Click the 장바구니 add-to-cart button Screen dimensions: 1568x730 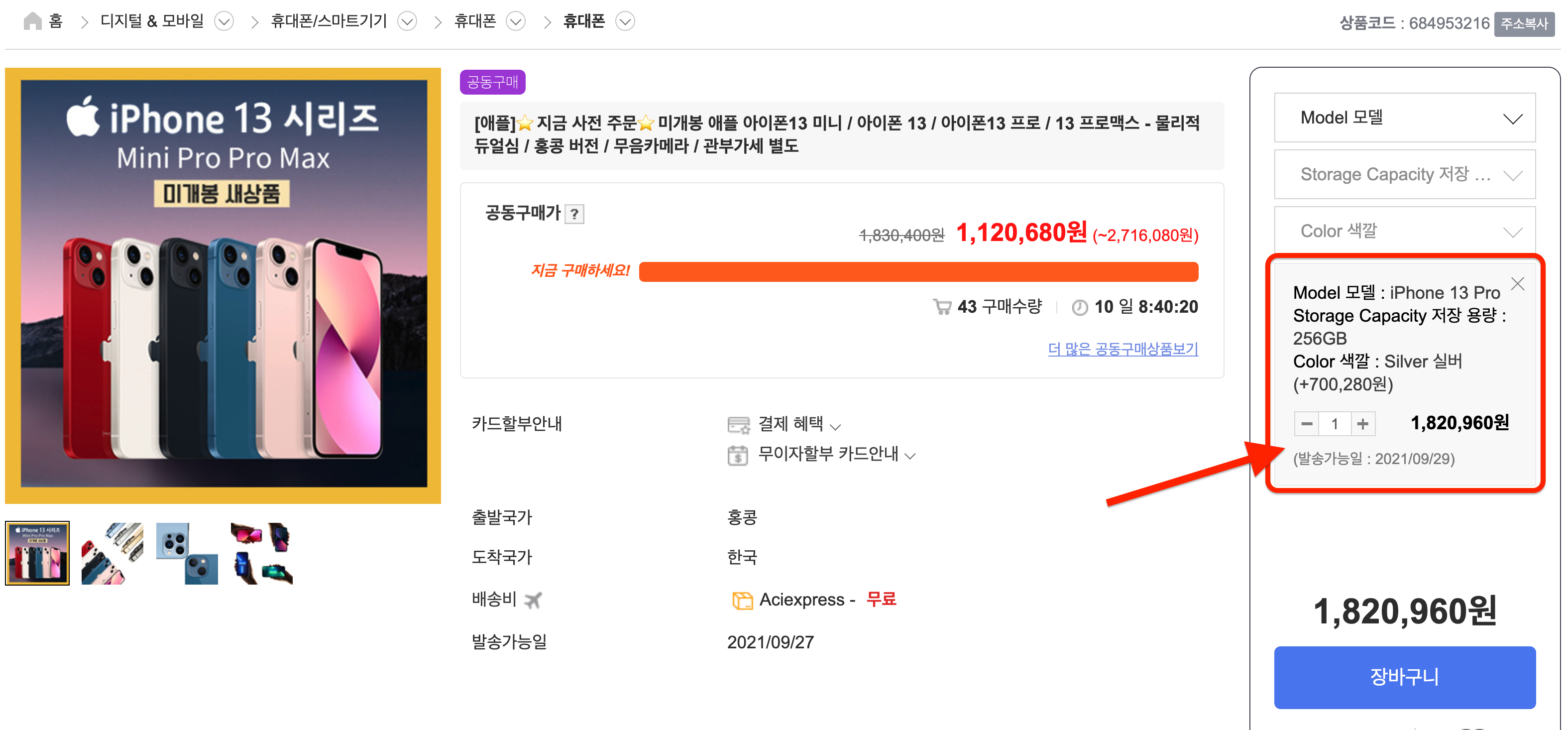(1404, 677)
